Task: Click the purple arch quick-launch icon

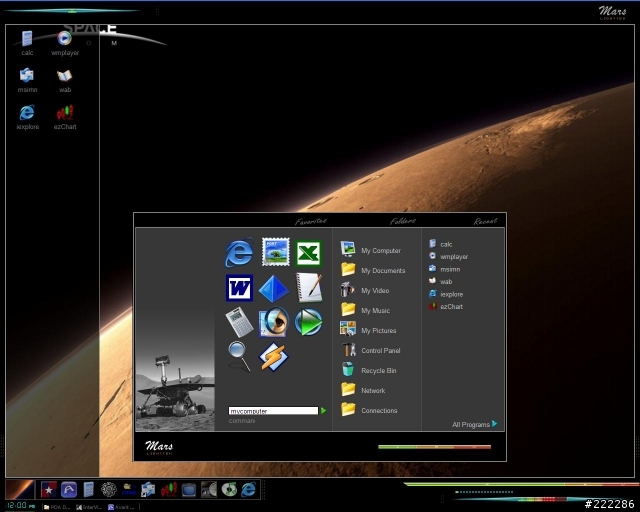Action: [x=69, y=490]
